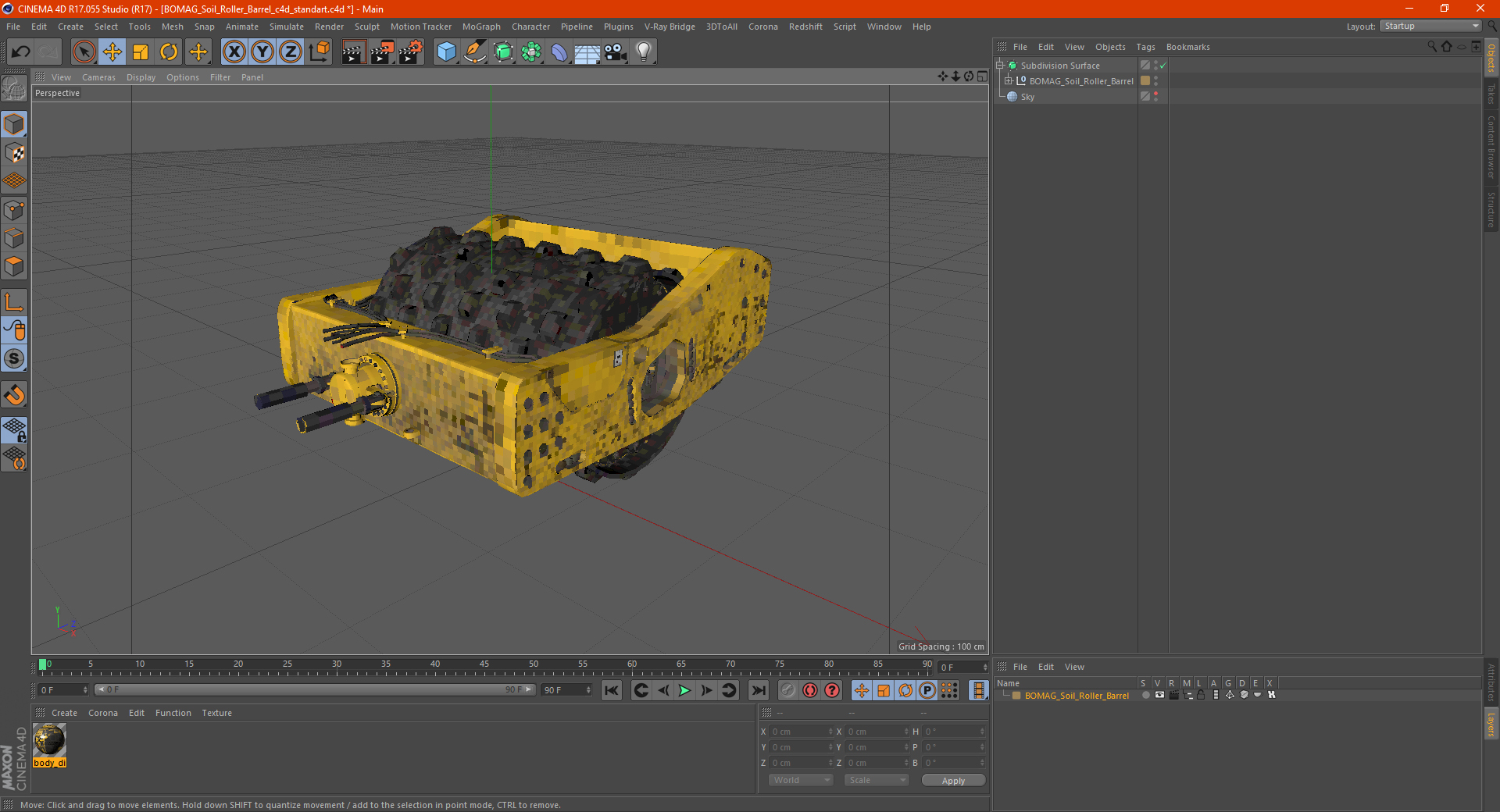1500x812 pixels.
Task: Toggle X axis lock
Action: (234, 52)
